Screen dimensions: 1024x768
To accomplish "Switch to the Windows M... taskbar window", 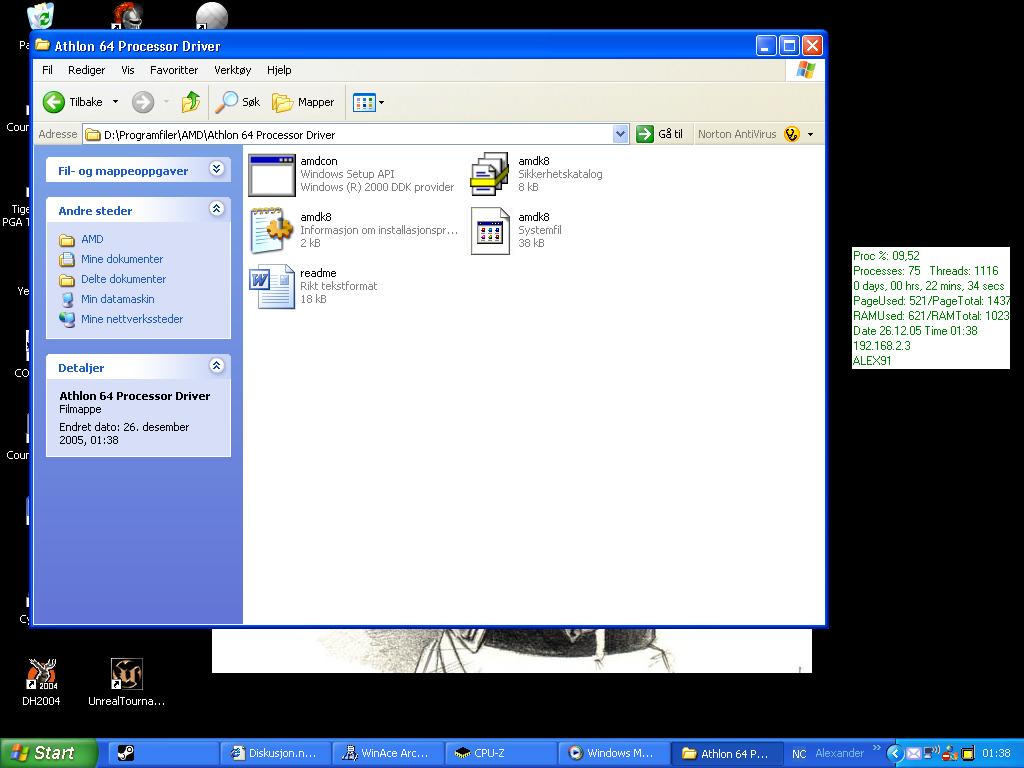I will pyautogui.click(x=614, y=753).
